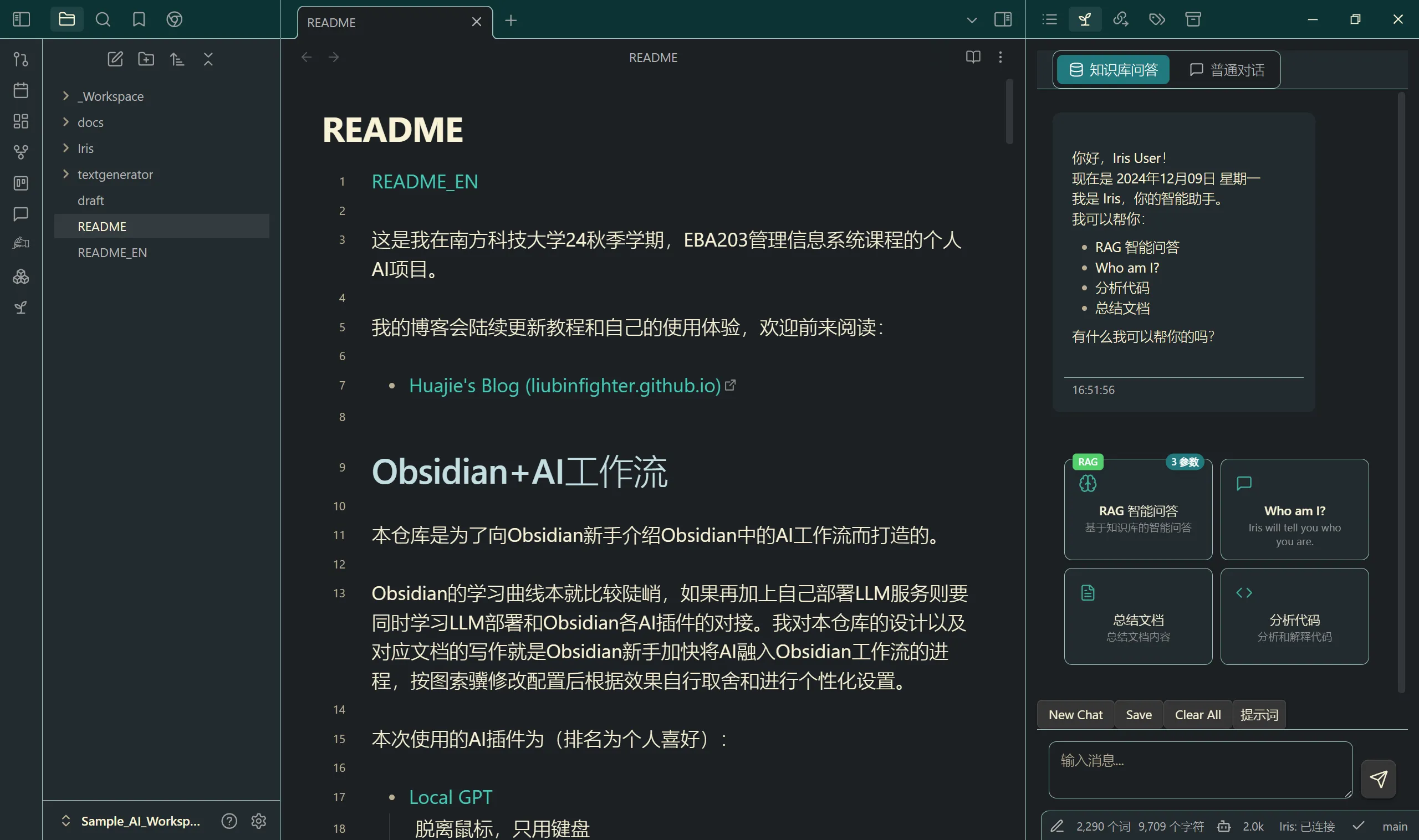The height and width of the screenshot is (840, 1419).
Task: Open the canvas grid ribbon icon
Action: click(21, 121)
